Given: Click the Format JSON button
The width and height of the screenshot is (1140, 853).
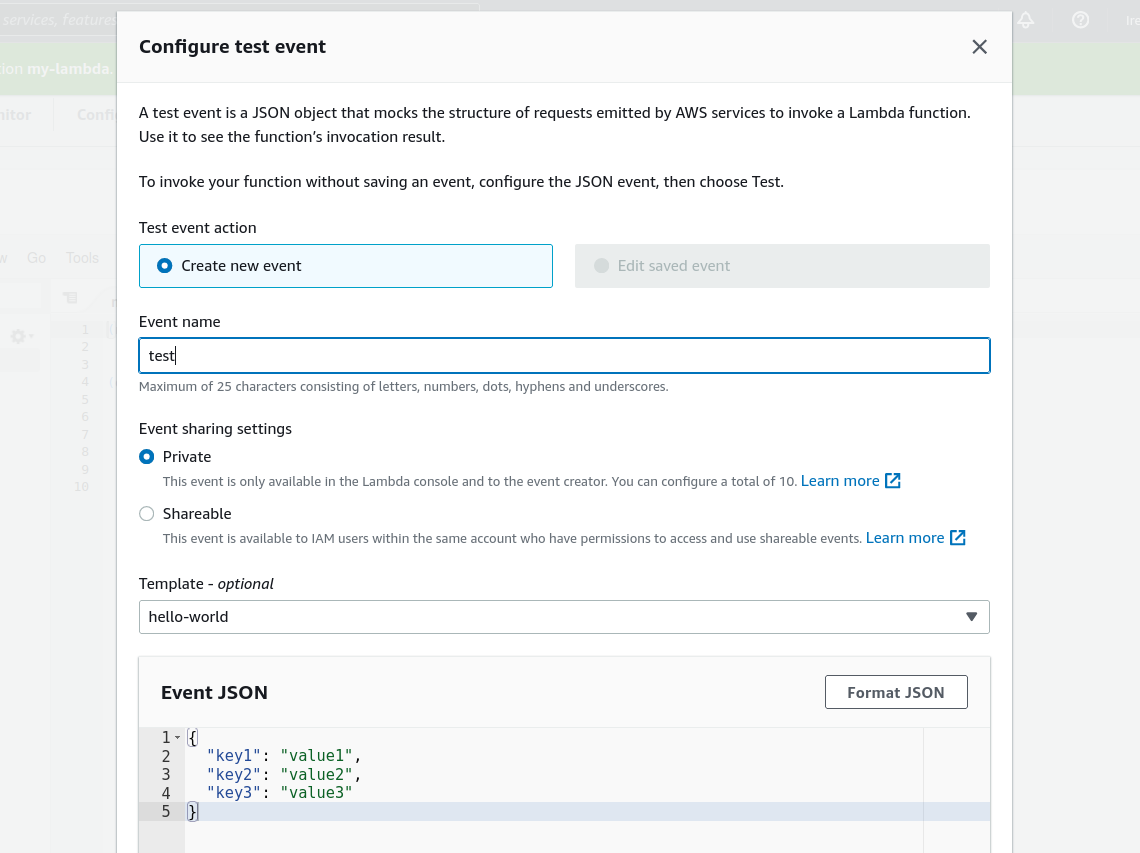Looking at the screenshot, I should [896, 692].
